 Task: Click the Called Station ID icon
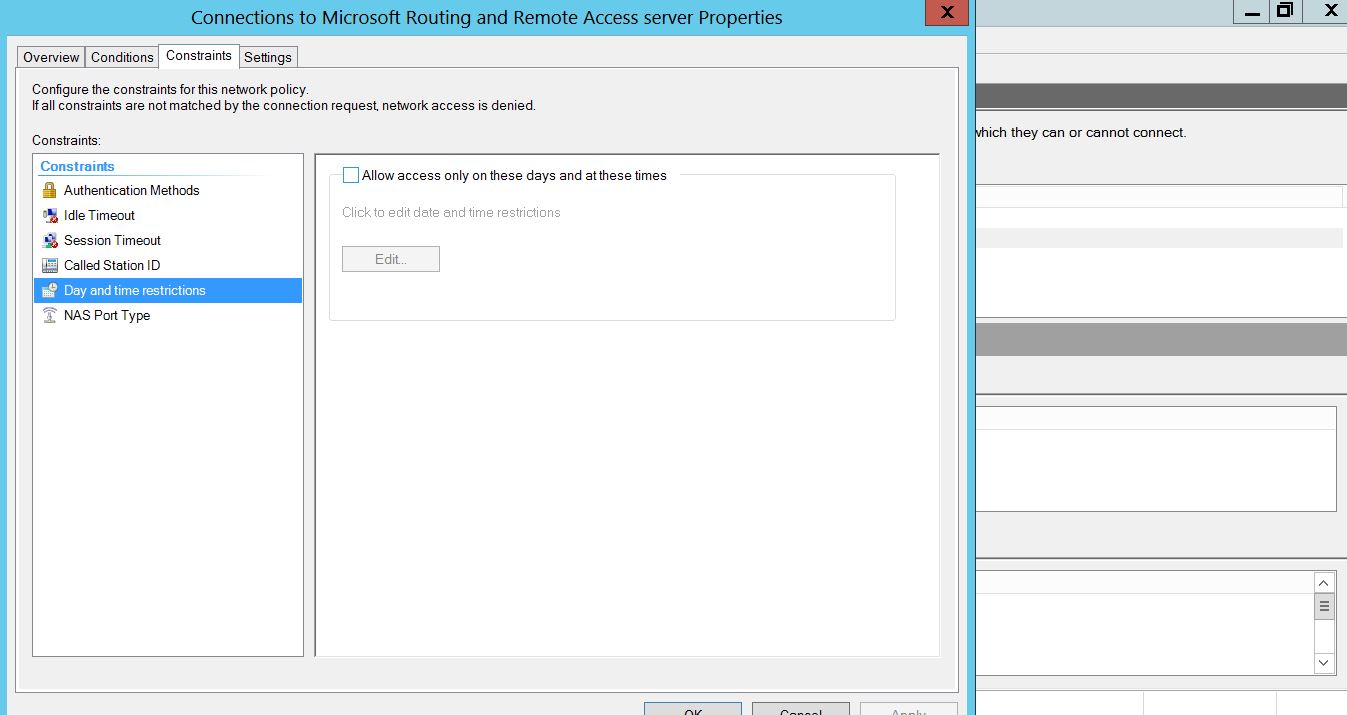pyautogui.click(x=50, y=265)
